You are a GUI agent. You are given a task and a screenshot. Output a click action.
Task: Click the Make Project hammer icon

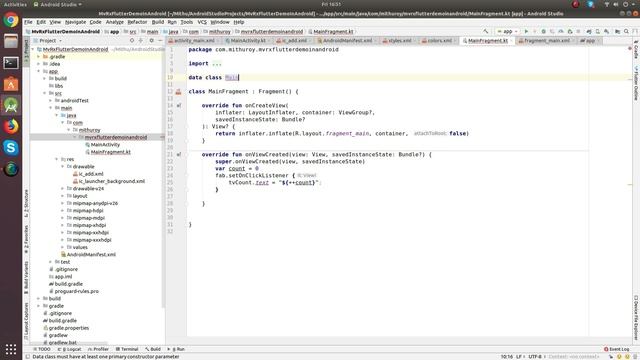click(485, 31)
